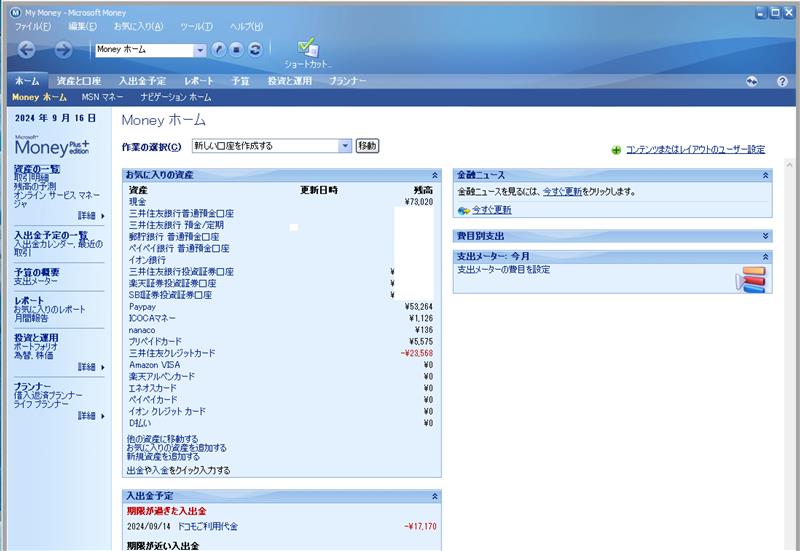Open the ファイル menu
This screenshot has height=551, width=800.
pos(33,27)
